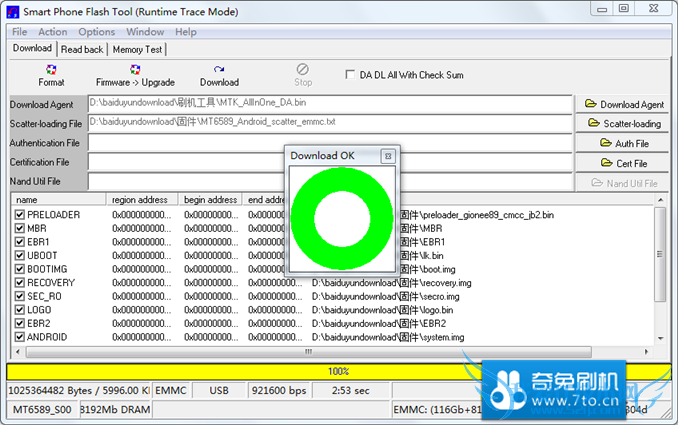678x425 pixels.
Task: Uncheck the ANDROID partition checkbox
Action: (x=20, y=337)
